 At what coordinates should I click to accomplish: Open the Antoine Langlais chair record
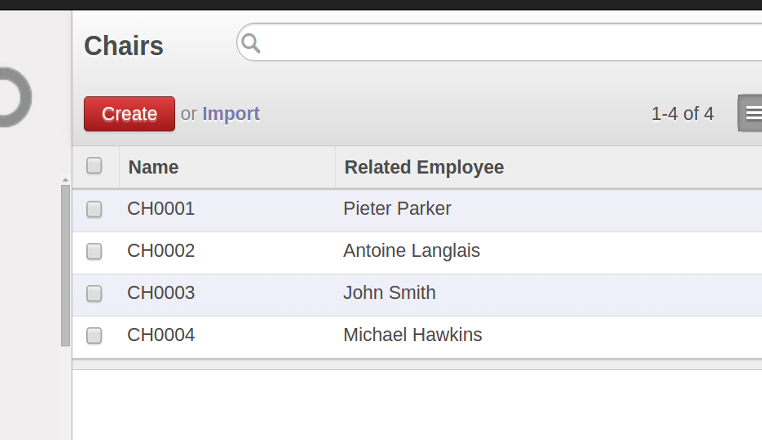412,251
